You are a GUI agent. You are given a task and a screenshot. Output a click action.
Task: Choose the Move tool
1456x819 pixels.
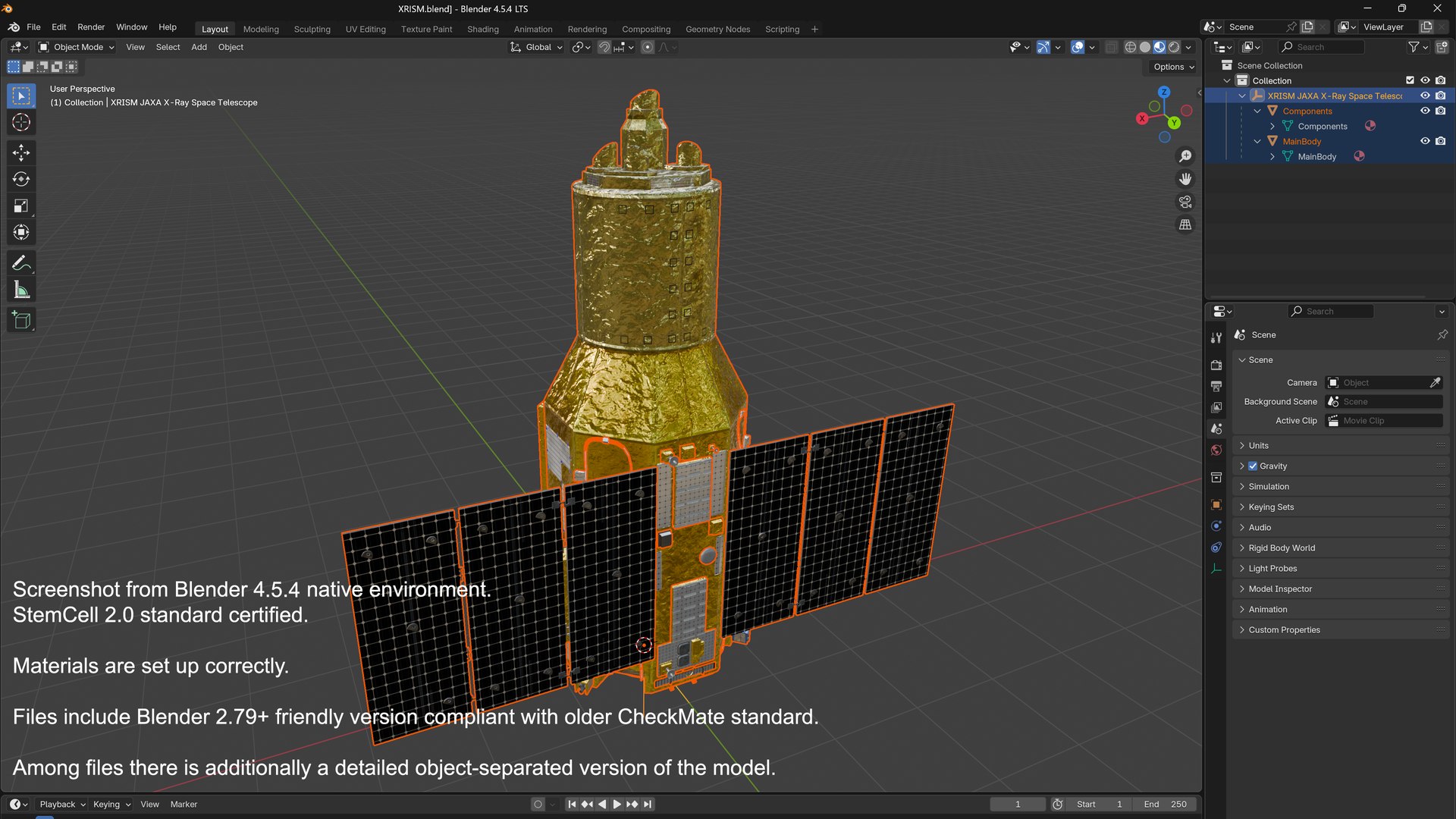(21, 152)
